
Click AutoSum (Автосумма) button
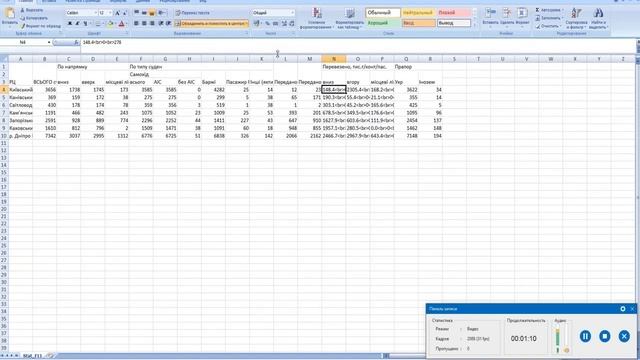[549, 10]
